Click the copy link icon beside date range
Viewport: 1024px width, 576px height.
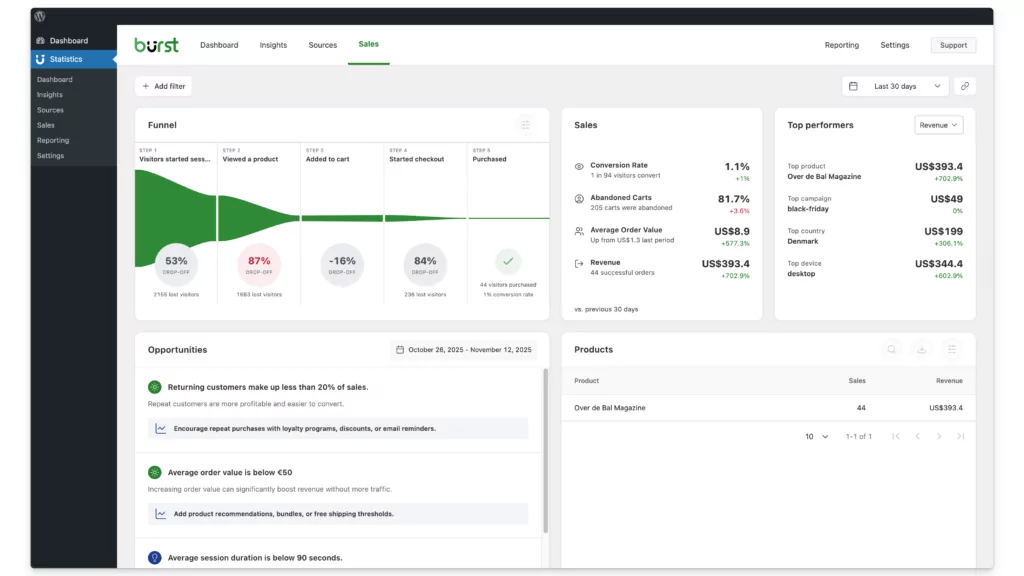[964, 86]
